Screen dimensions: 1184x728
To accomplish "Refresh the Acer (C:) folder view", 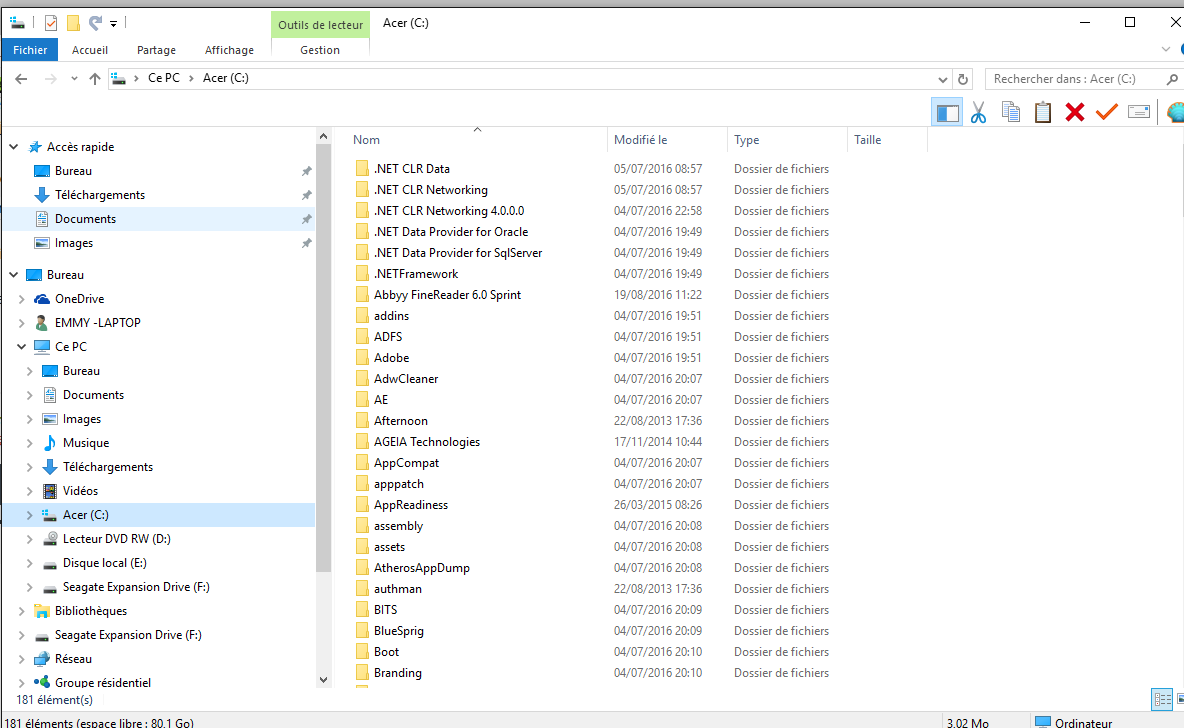I will (x=963, y=79).
